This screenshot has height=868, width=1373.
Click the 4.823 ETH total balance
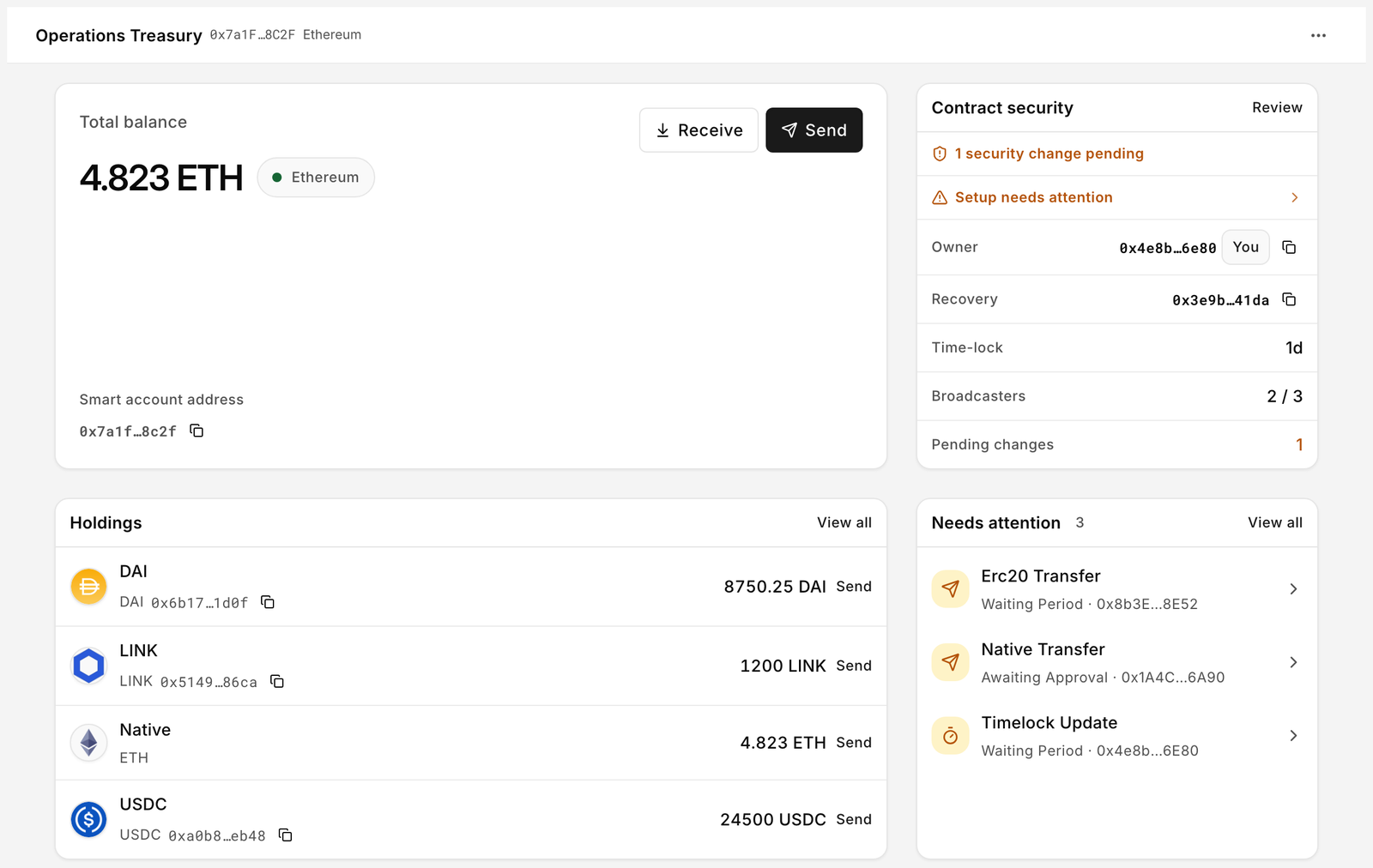161,178
